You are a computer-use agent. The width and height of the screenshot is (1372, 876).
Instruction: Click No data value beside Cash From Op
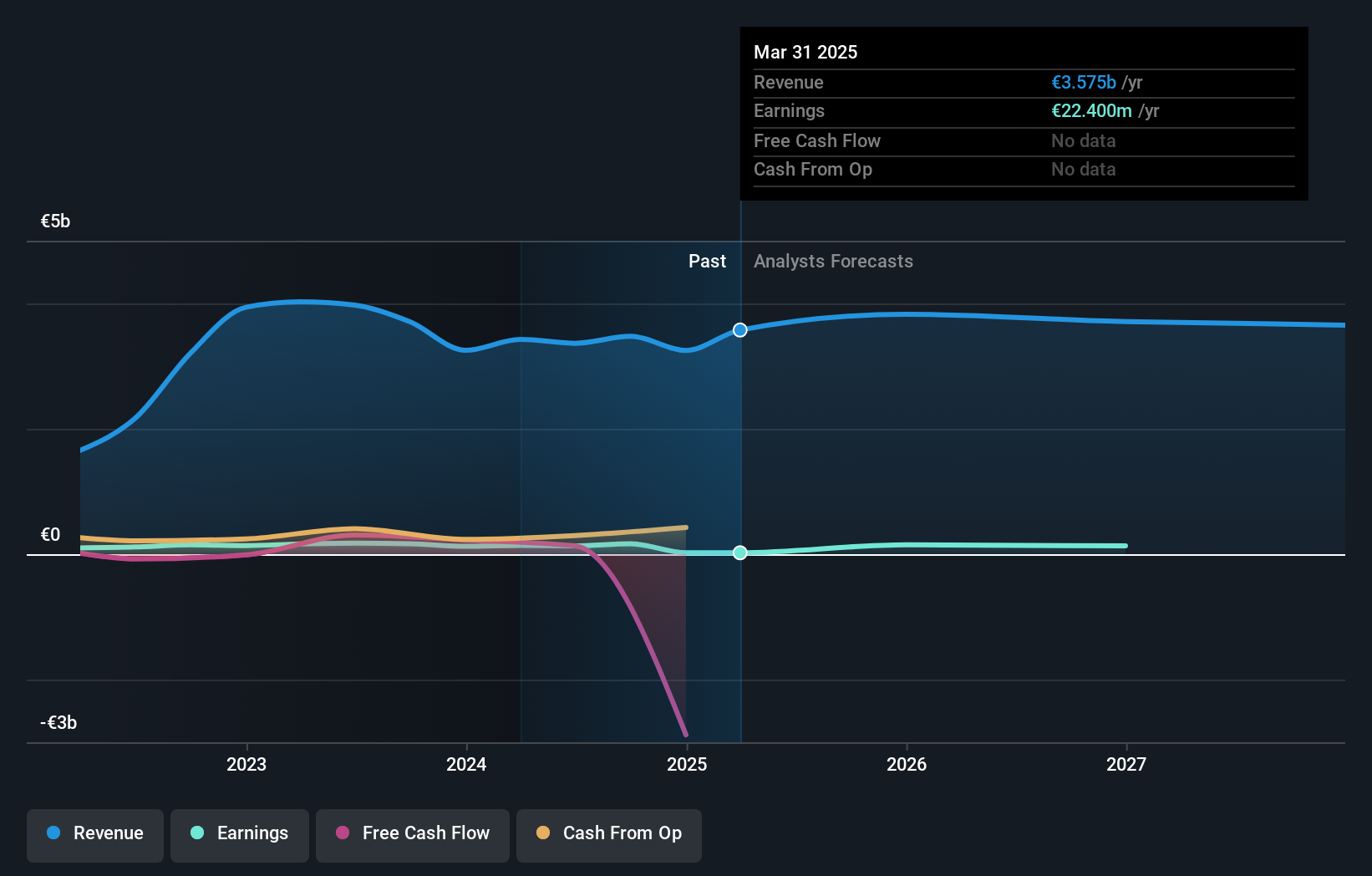coord(1084,169)
